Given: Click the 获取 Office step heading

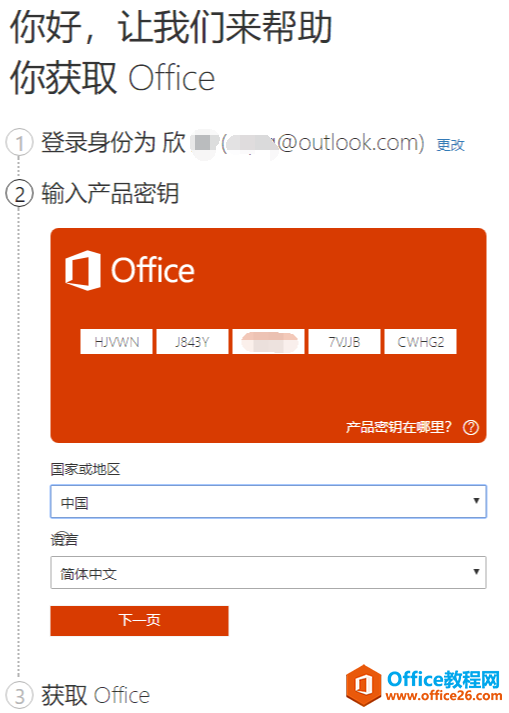Looking at the screenshot, I should pyautogui.click(x=96, y=695).
